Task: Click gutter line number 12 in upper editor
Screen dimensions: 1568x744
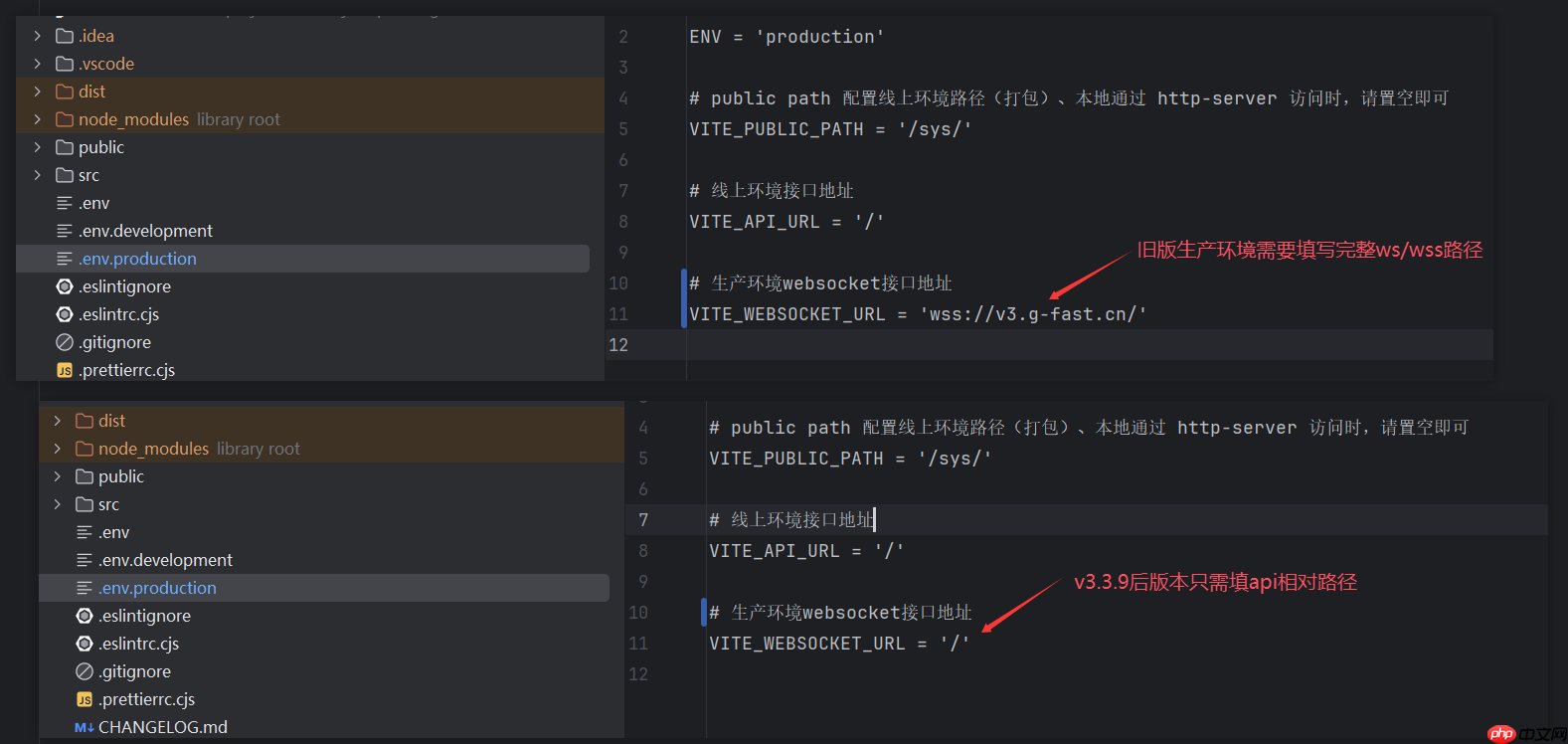Action: 618,345
